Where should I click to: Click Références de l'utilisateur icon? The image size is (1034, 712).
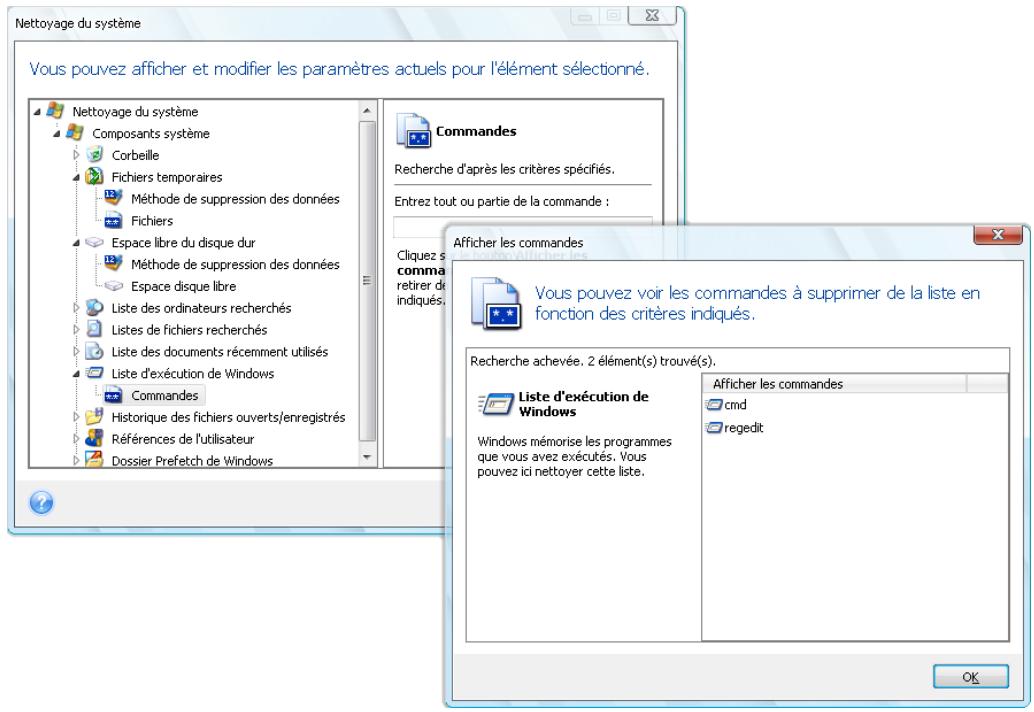click(x=94, y=438)
